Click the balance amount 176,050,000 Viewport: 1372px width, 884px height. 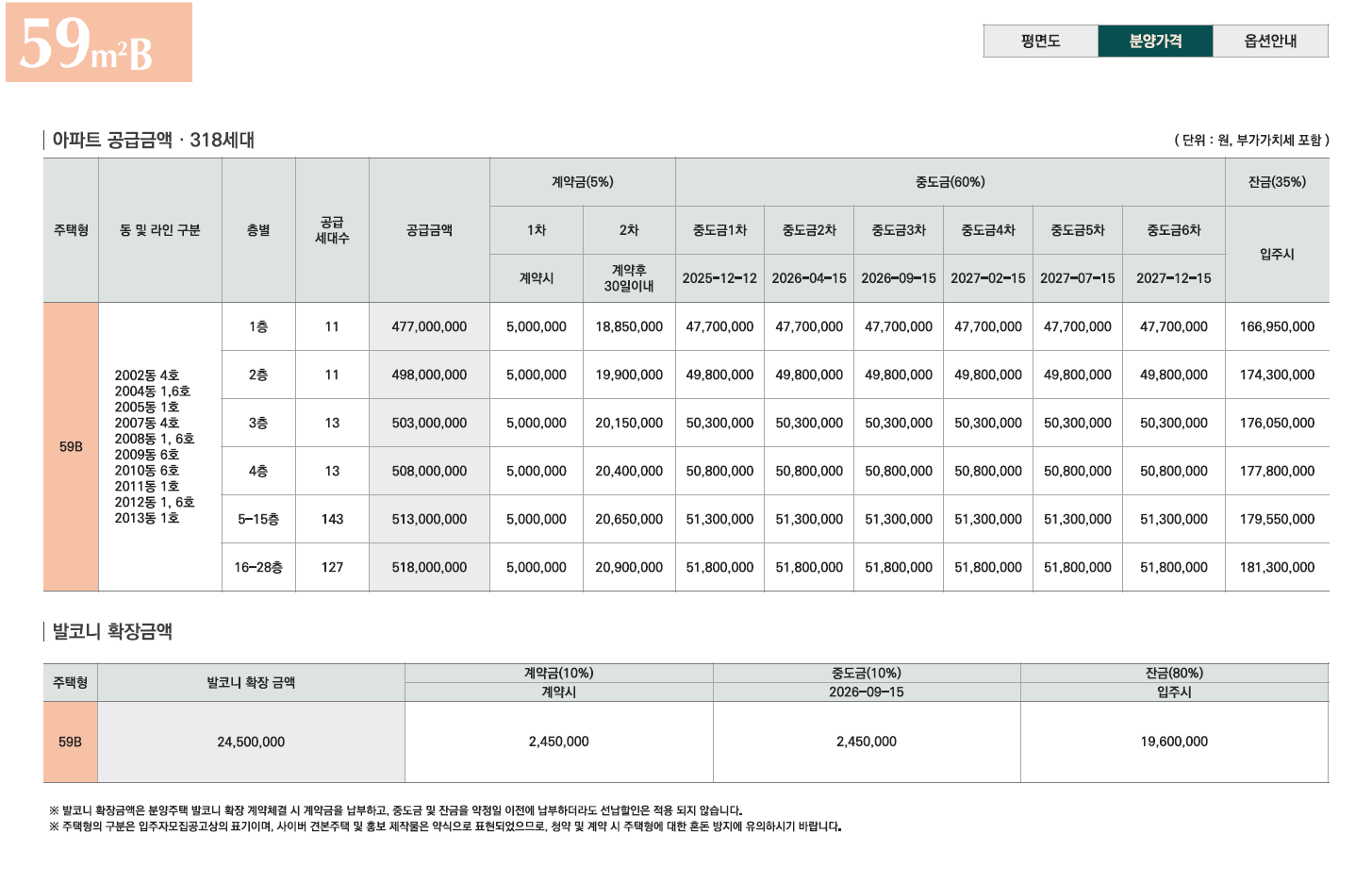1277,423
